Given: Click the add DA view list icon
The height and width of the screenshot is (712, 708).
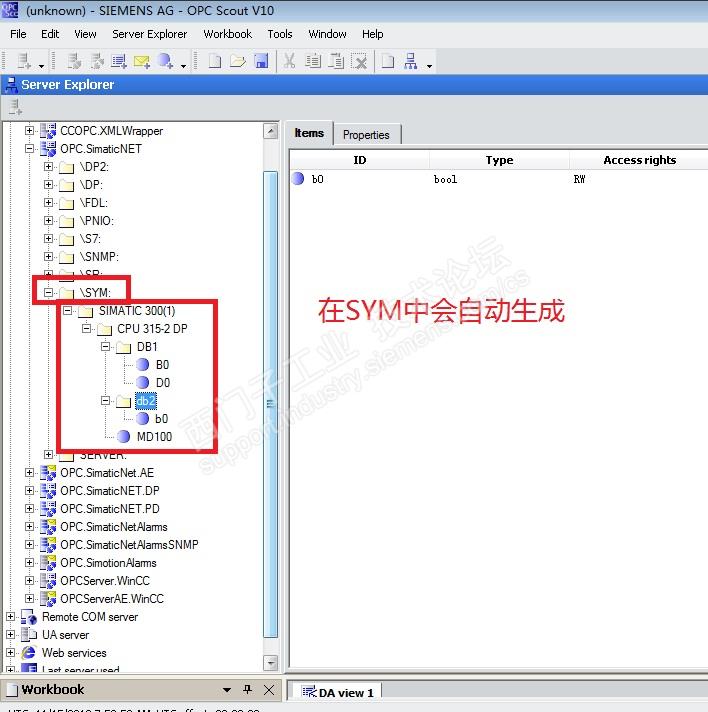Looking at the screenshot, I should pyautogui.click(x=119, y=61).
